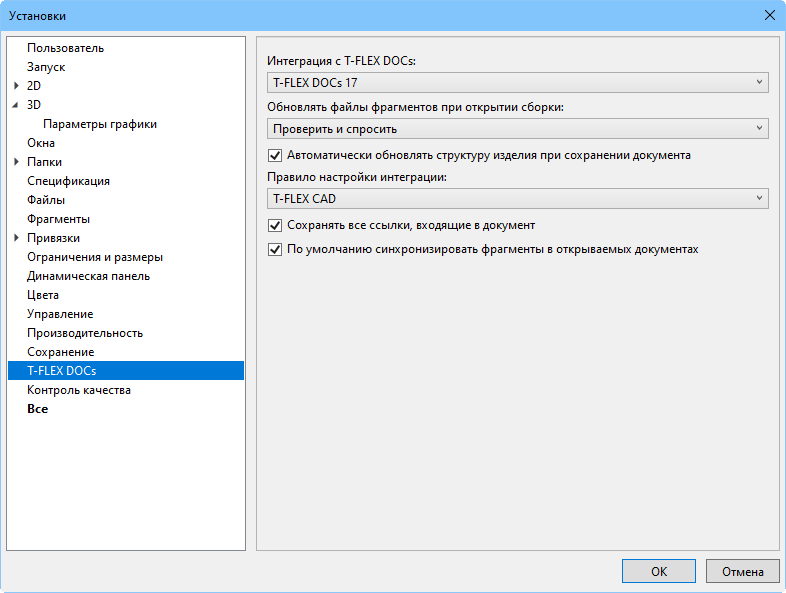This screenshot has height=593, width=786.
Task: Open the Правило настройки интеграции dropdown
Action: [x=517, y=199]
